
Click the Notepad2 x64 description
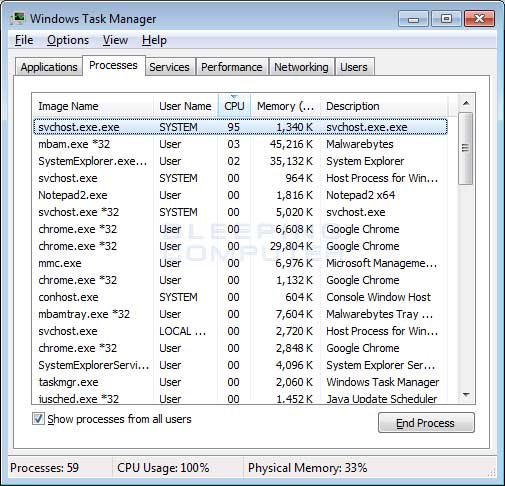(x=361, y=195)
